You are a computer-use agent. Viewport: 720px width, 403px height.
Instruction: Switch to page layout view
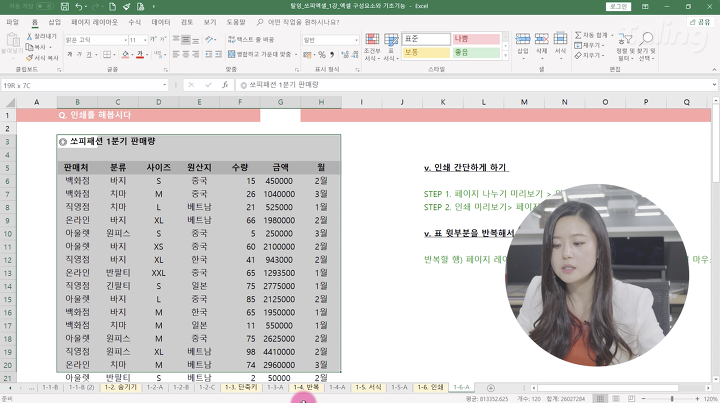coord(616,398)
